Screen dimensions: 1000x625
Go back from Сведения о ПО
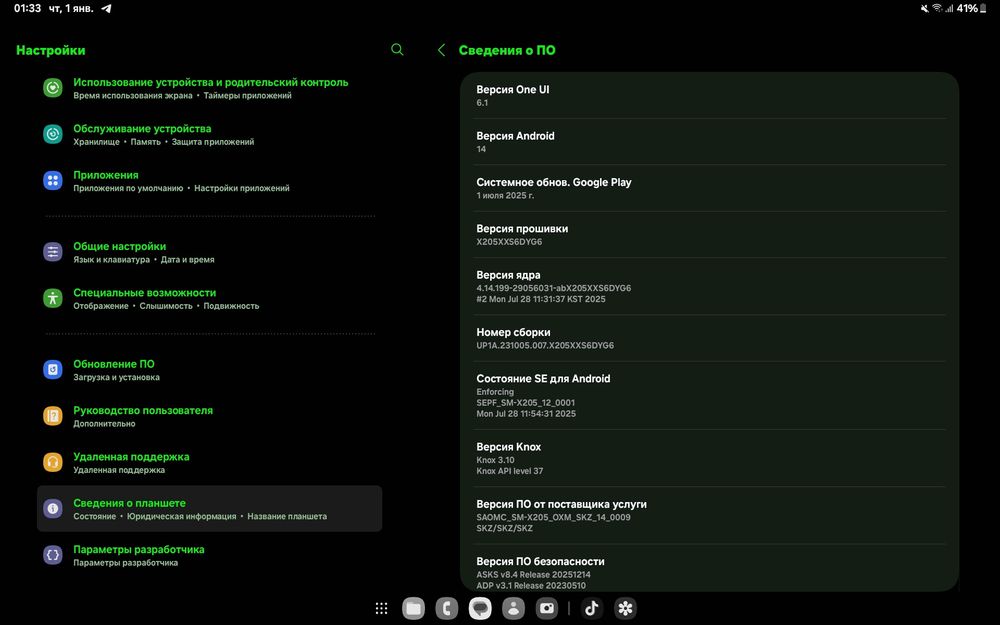[x=441, y=50]
